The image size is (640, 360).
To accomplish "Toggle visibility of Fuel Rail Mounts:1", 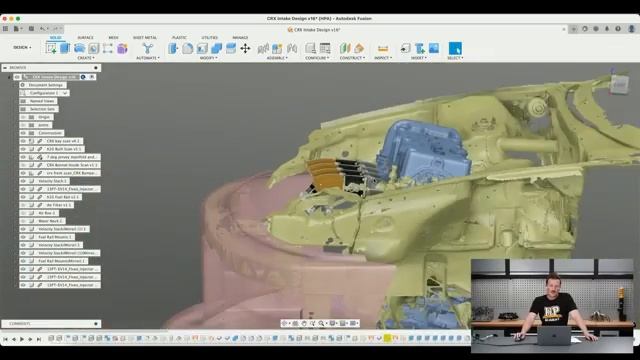I will (23, 237).
